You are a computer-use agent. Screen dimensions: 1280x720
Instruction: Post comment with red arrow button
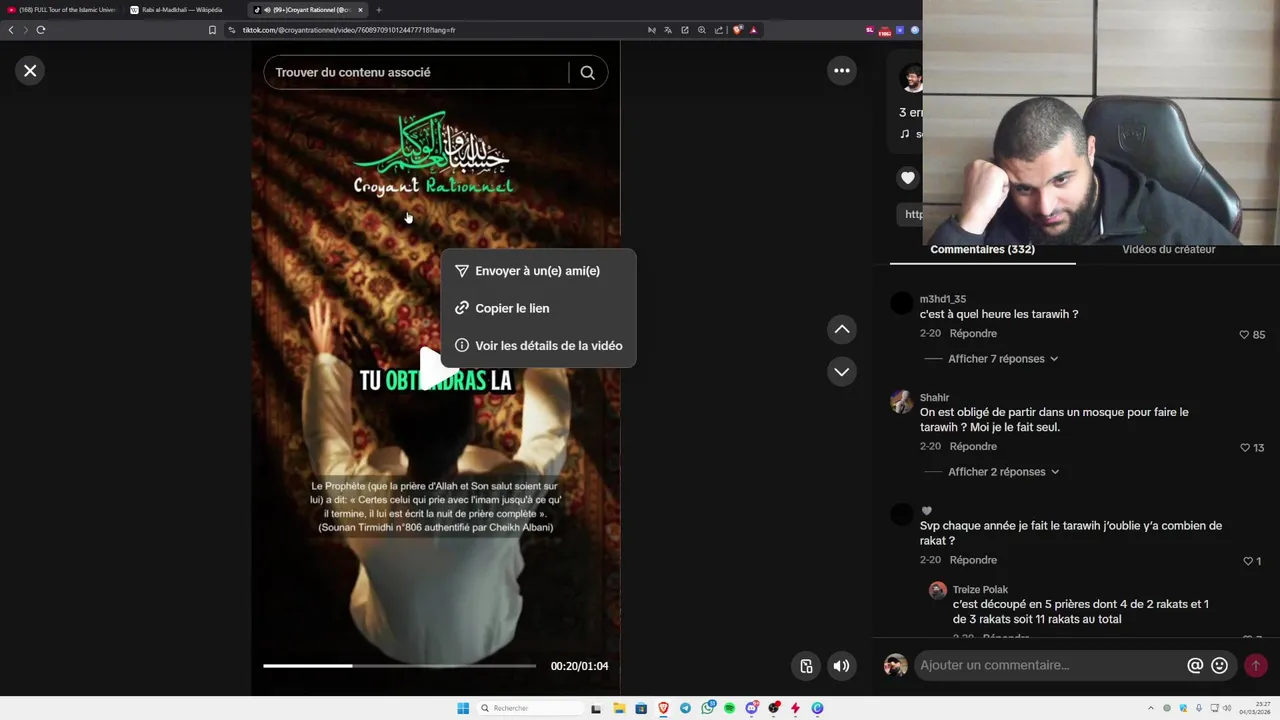pyautogui.click(x=1256, y=665)
